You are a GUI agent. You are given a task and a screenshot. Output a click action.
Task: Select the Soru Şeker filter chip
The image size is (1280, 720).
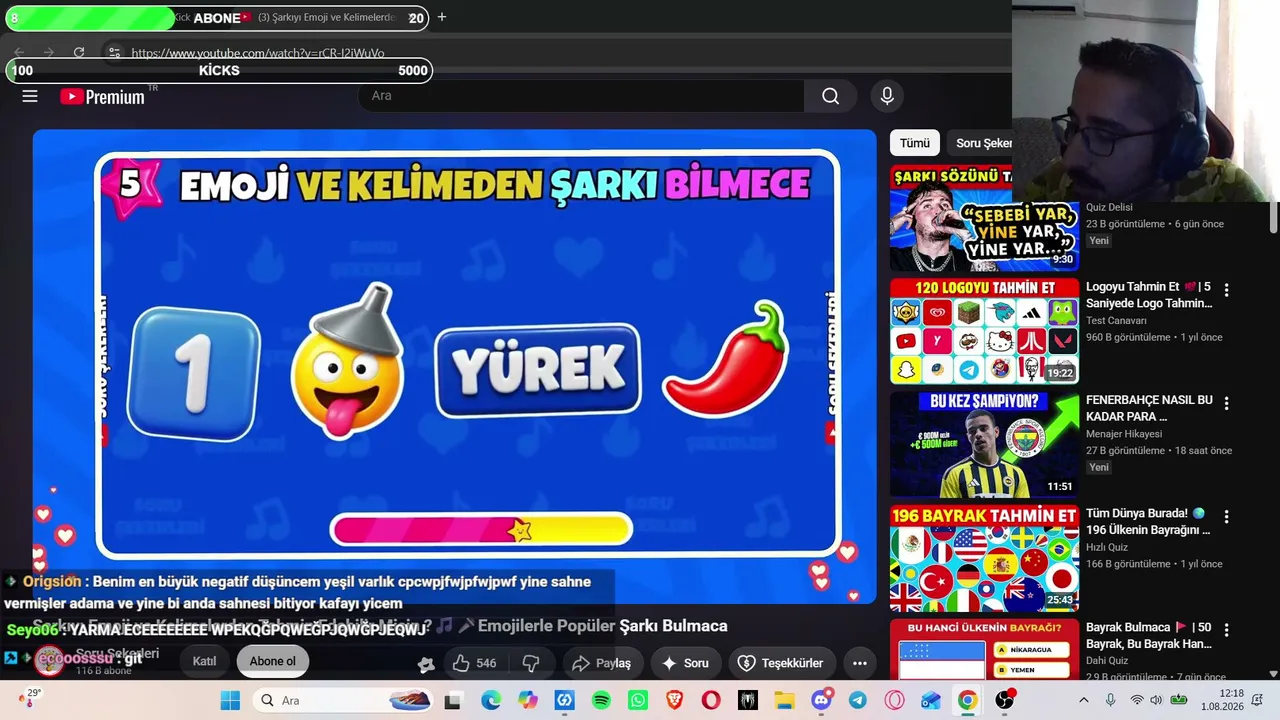click(x=982, y=143)
